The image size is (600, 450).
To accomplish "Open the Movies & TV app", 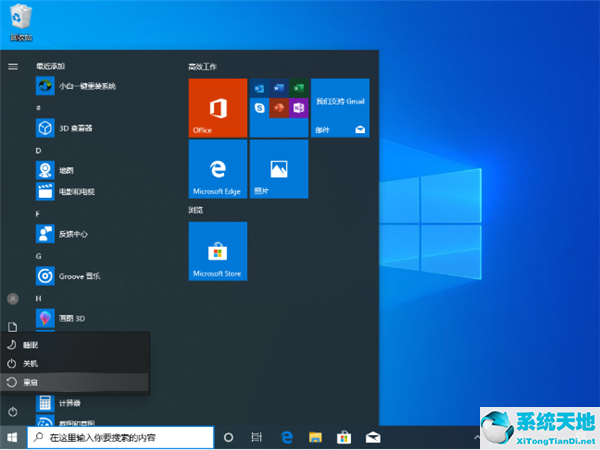I will 65,191.
